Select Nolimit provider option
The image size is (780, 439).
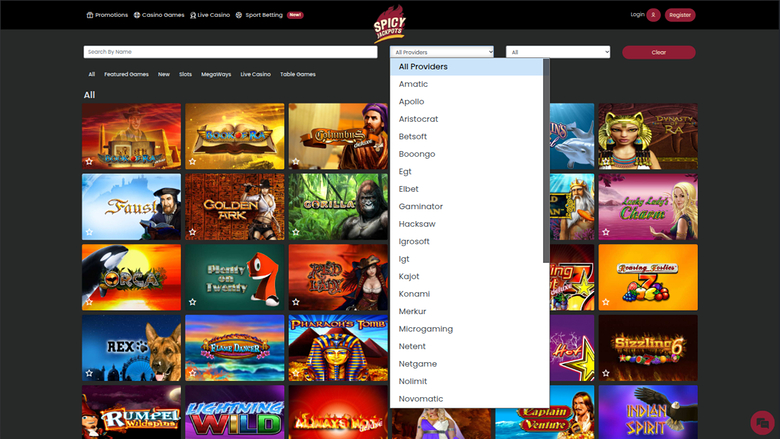point(467,381)
